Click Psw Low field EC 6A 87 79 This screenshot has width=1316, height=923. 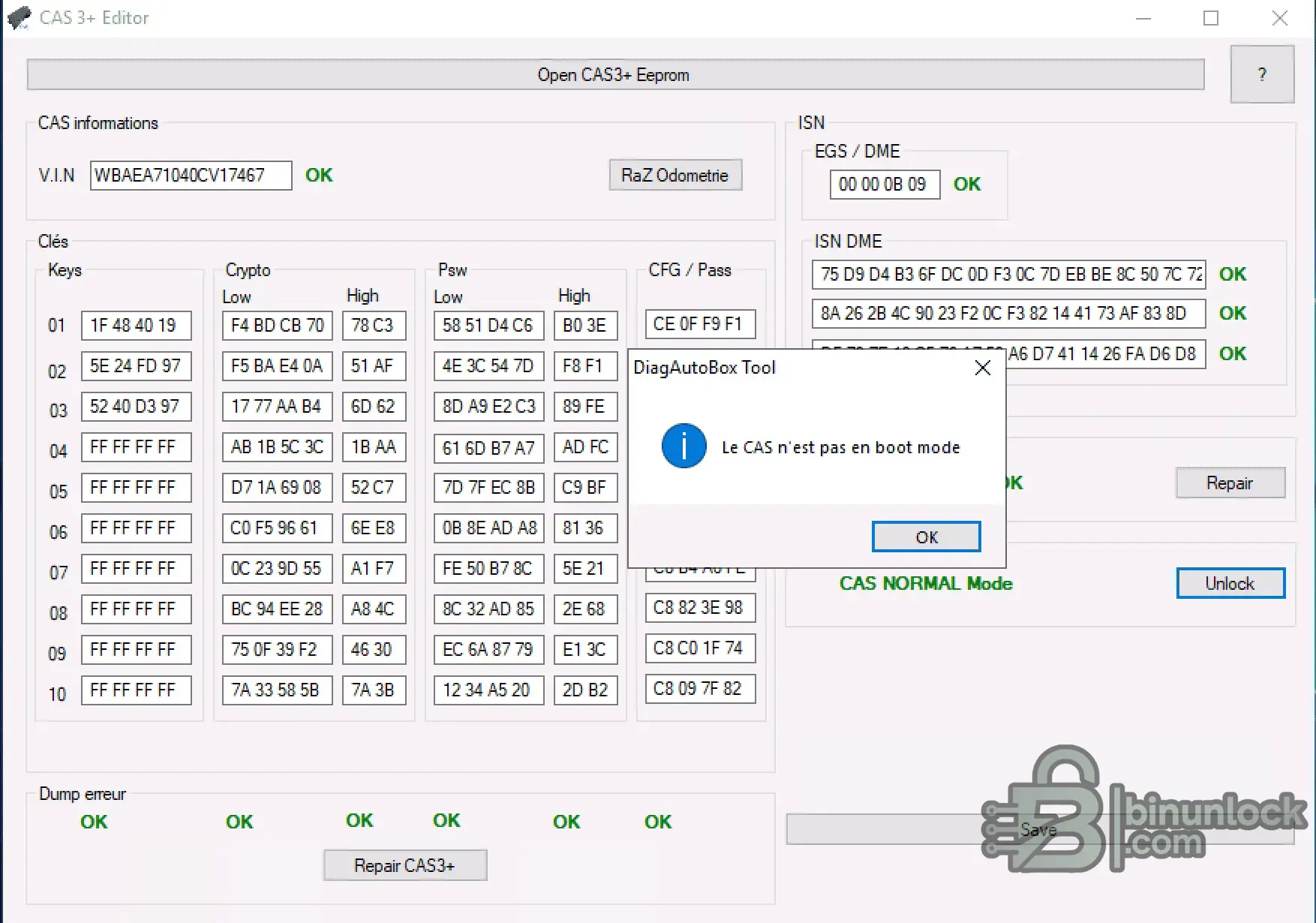(x=488, y=650)
